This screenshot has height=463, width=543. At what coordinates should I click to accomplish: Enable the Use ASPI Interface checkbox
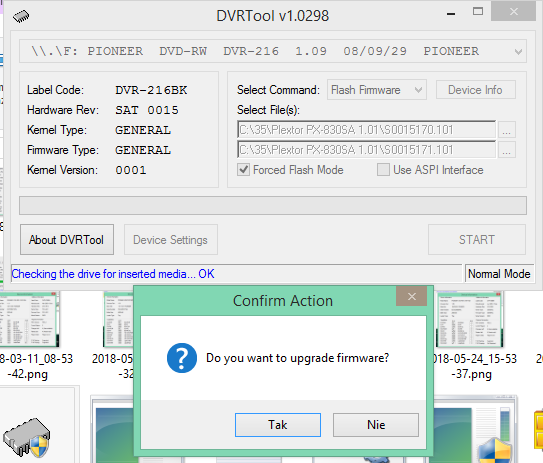pyautogui.click(x=383, y=170)
